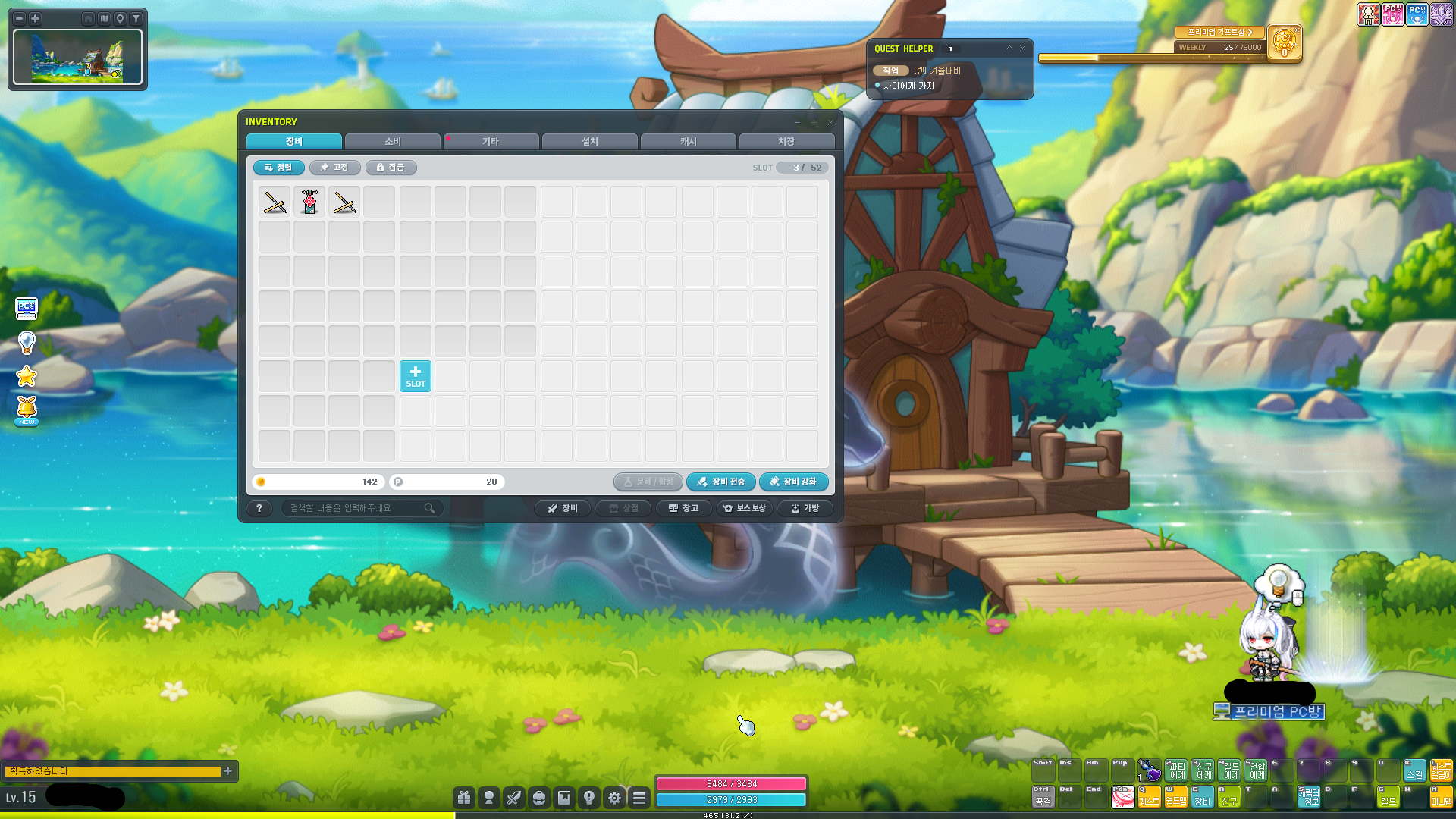Open the exclamation notice menu icon
Image resolution: width=1456 pixels, height=819 pixels.
(x=589, y=798)
